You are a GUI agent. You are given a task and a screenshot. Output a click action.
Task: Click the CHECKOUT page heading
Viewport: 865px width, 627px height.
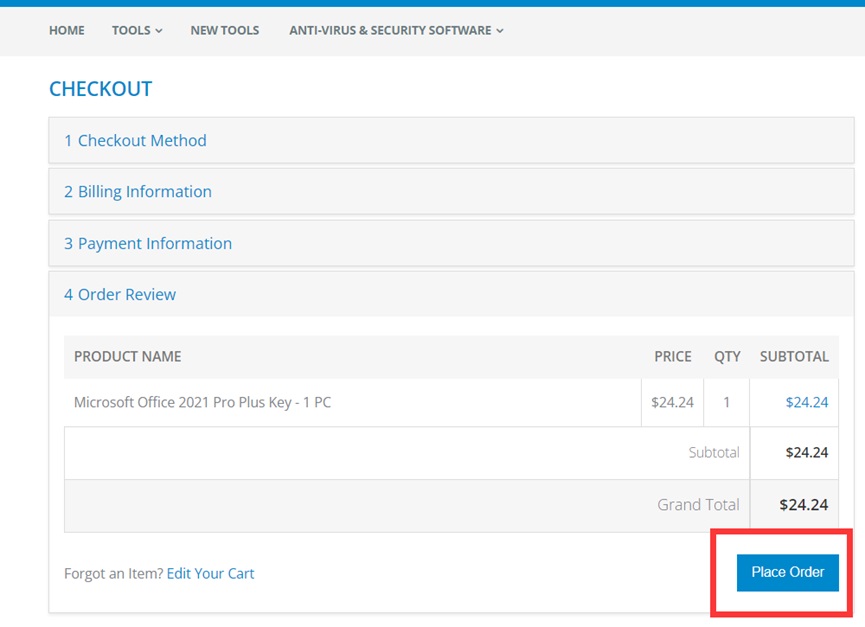(100, 89)
